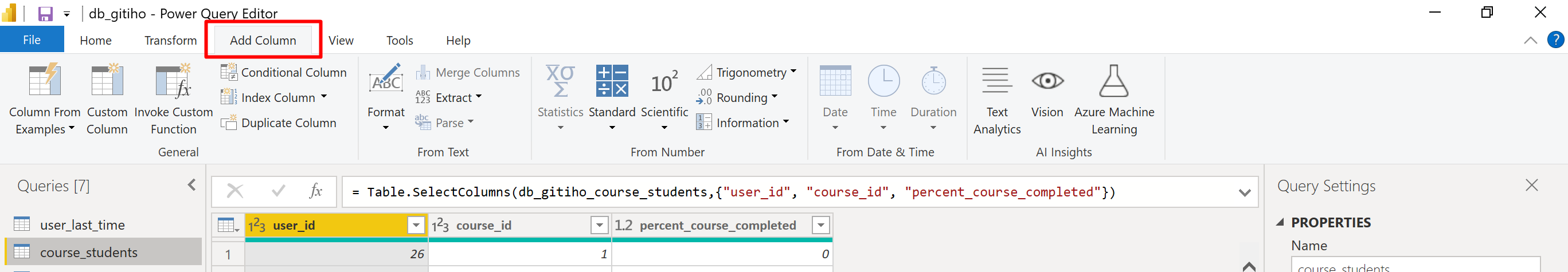Open Invoke Custom Function
The height and width of the screenshot is (272, 1568).
coord(174,100)
